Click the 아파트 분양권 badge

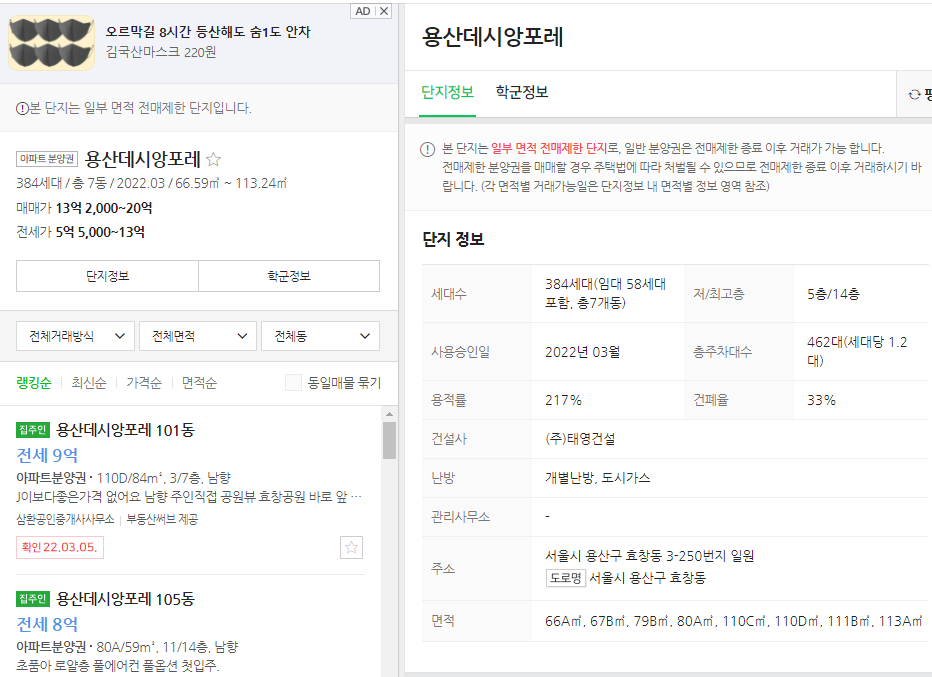coord(47,159)
